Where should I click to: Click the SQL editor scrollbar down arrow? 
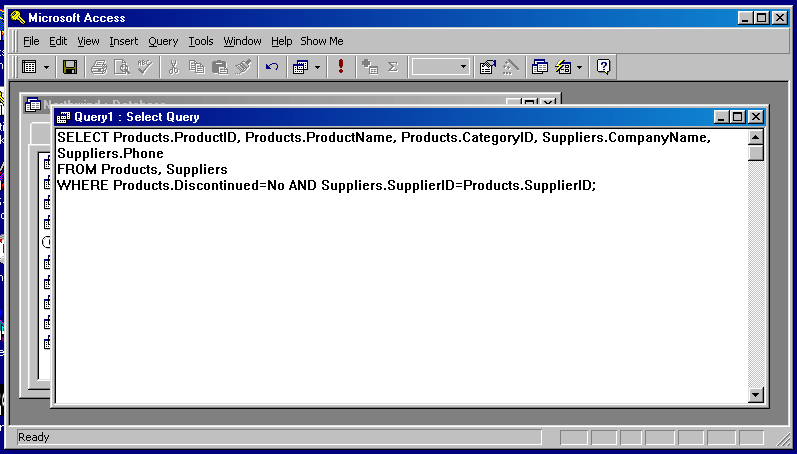756,395
